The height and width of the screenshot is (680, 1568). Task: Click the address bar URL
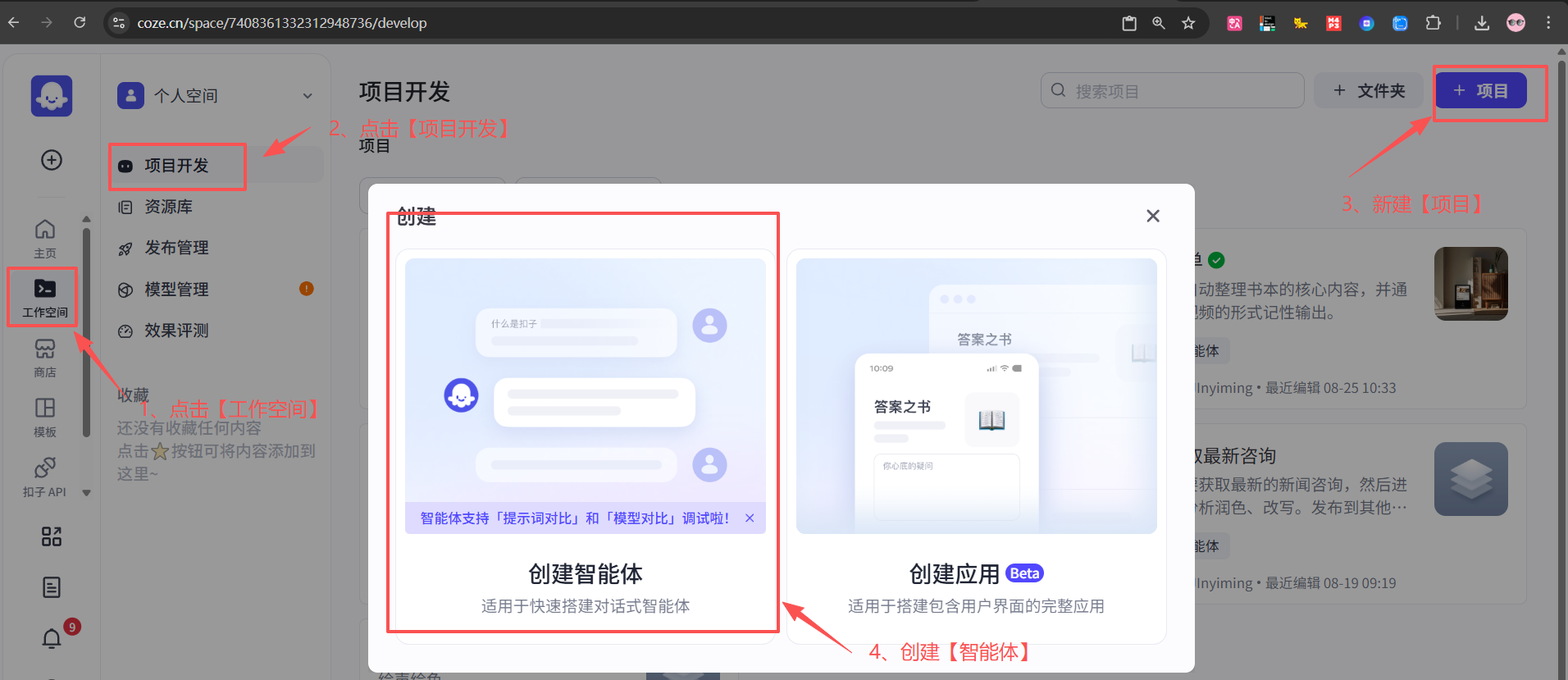tap(282, 23)
